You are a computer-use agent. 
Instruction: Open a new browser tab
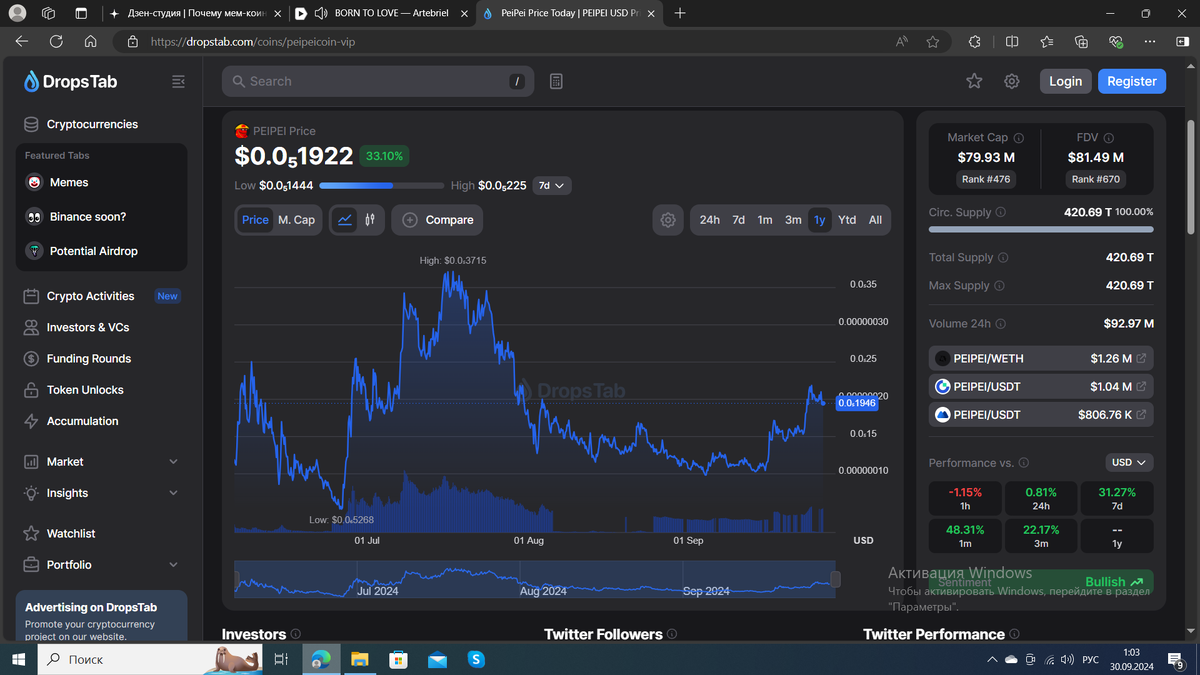click(681, 14)
